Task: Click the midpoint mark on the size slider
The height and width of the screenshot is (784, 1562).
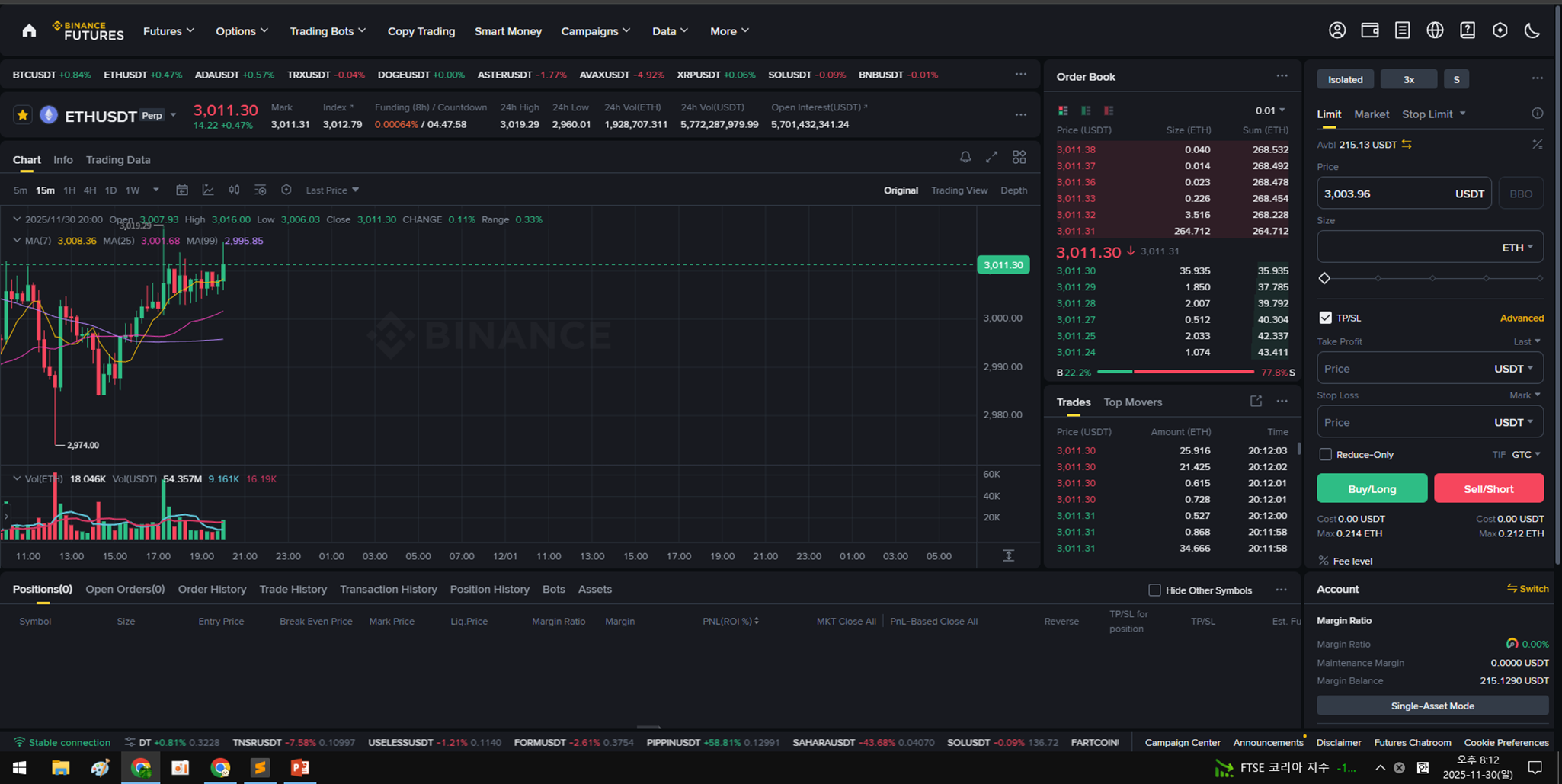Action: [1432, 278]
